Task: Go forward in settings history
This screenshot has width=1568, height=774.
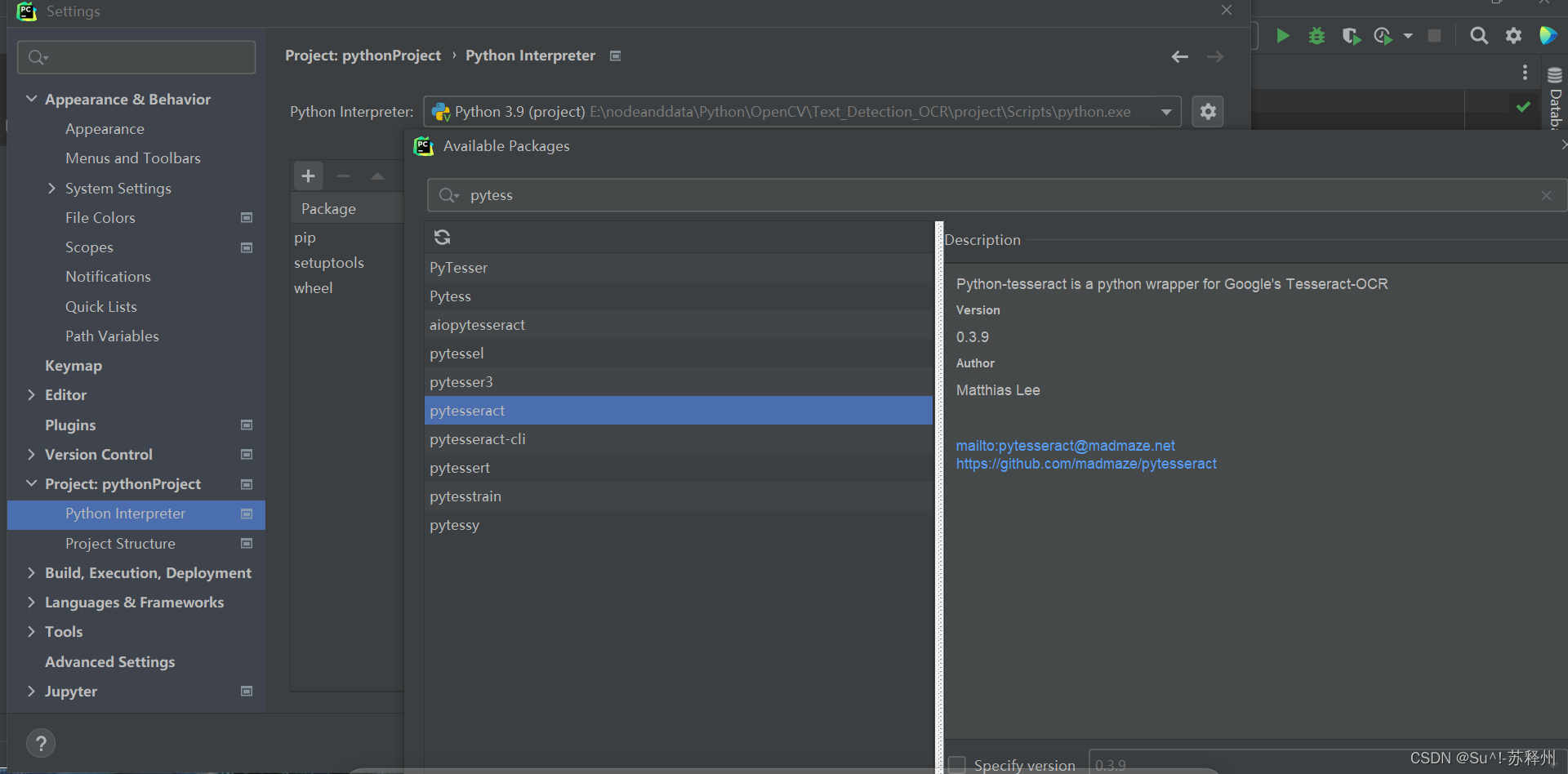Action: (x=1215, y=56)
